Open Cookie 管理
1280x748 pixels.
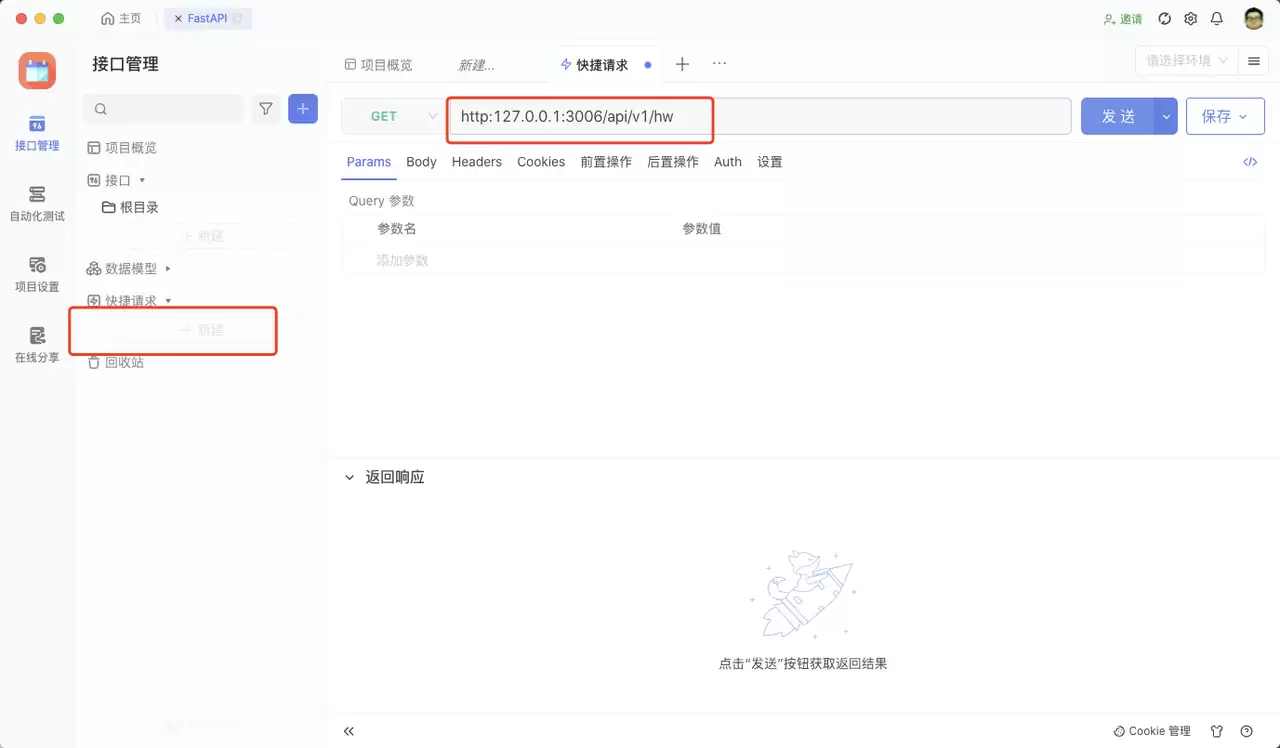[1152, 731]
